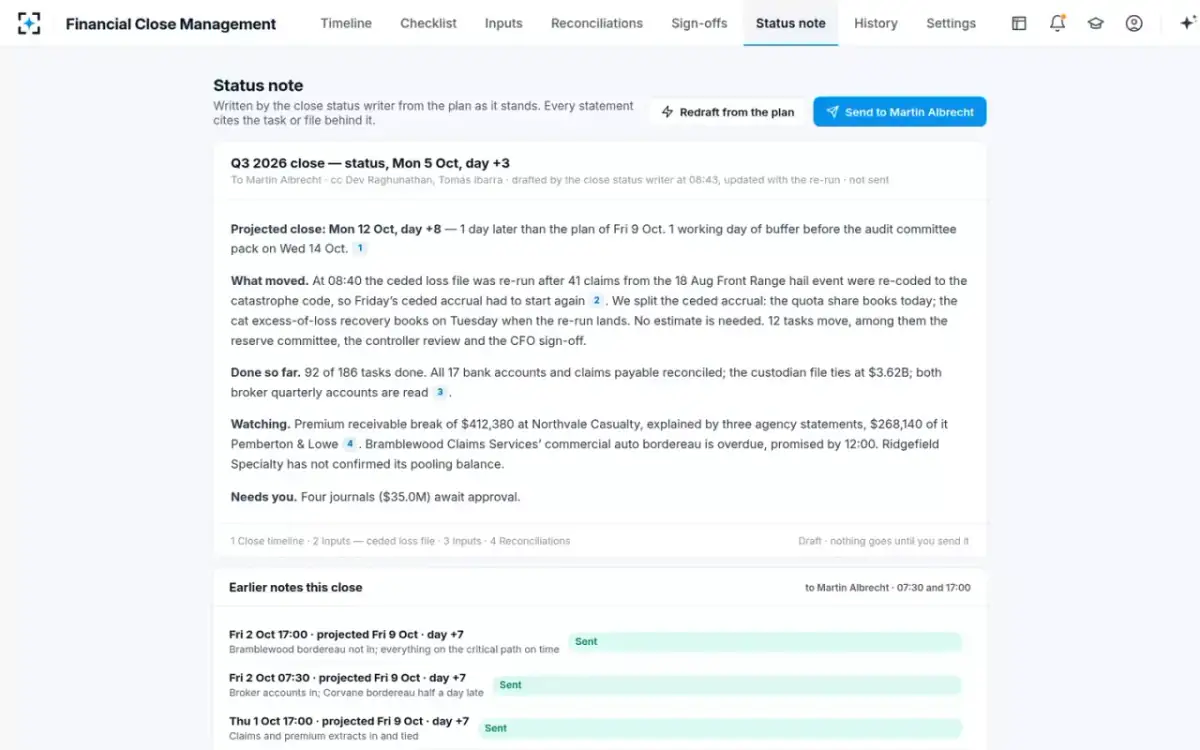Open the learning graduation cap icon
The width and height of the screenshot is (1200, 750).
1095,23
